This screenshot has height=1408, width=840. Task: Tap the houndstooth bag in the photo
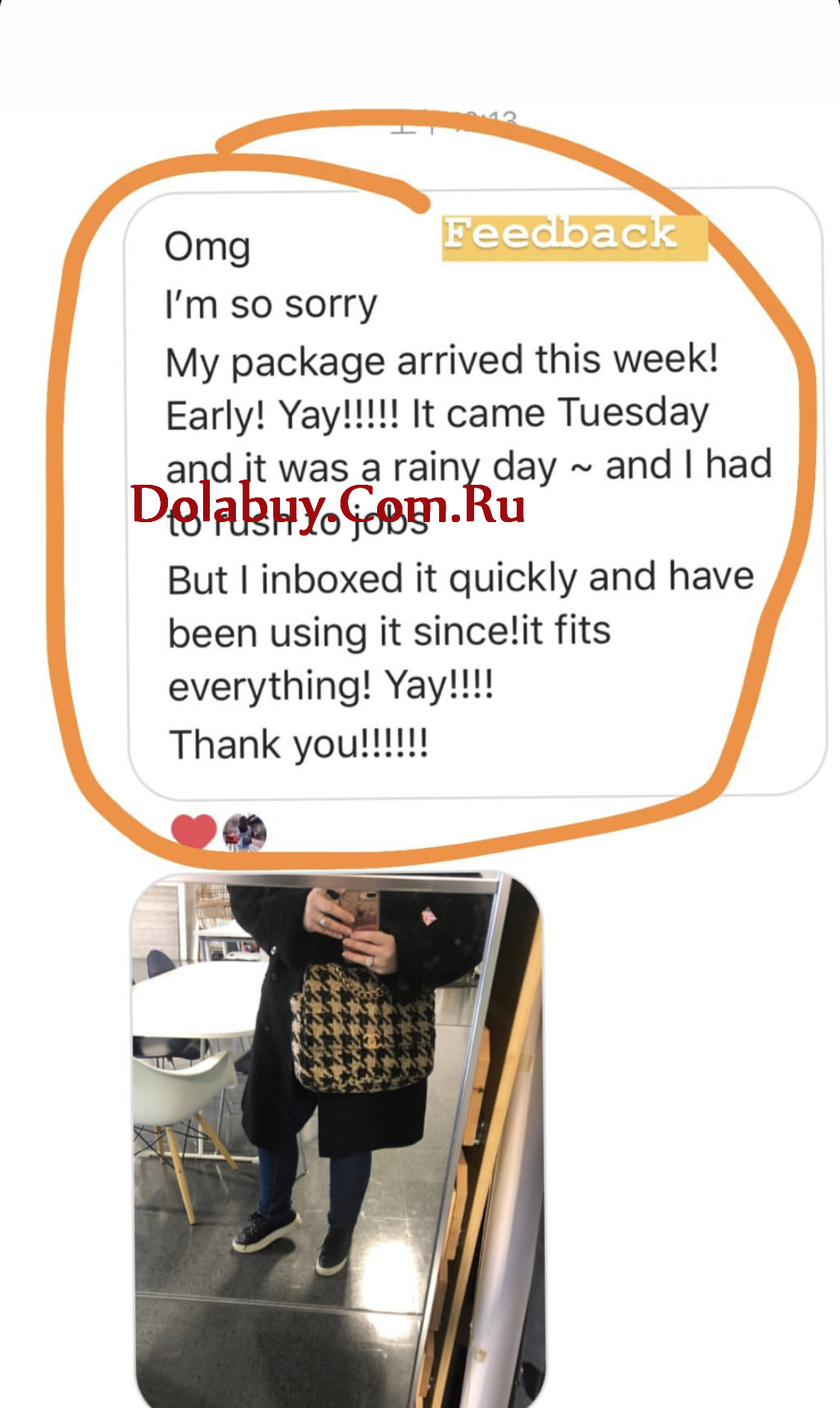(x=363, y=1029)
